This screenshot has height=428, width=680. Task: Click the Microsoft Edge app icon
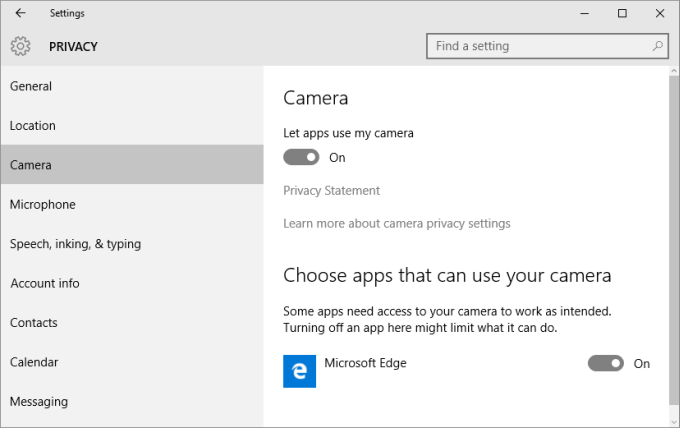coord(299,372)
